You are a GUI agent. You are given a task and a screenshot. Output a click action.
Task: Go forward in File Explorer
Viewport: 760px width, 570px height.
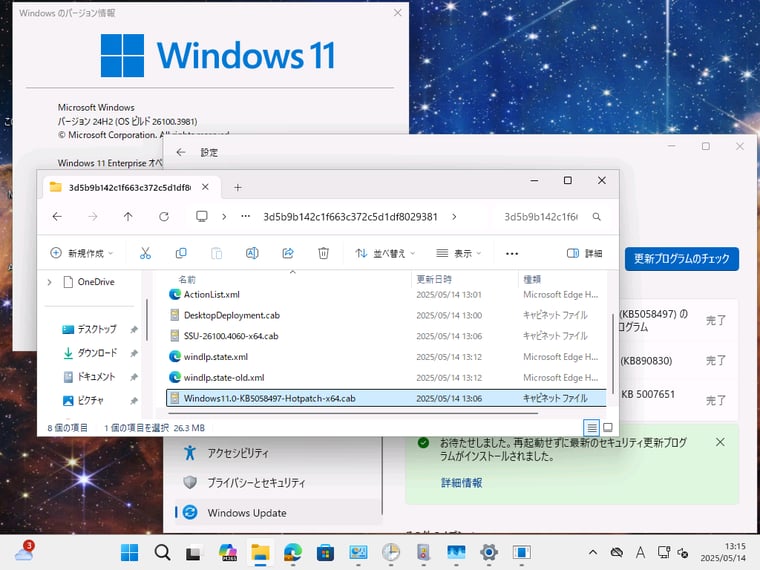(x=93, y=217)
